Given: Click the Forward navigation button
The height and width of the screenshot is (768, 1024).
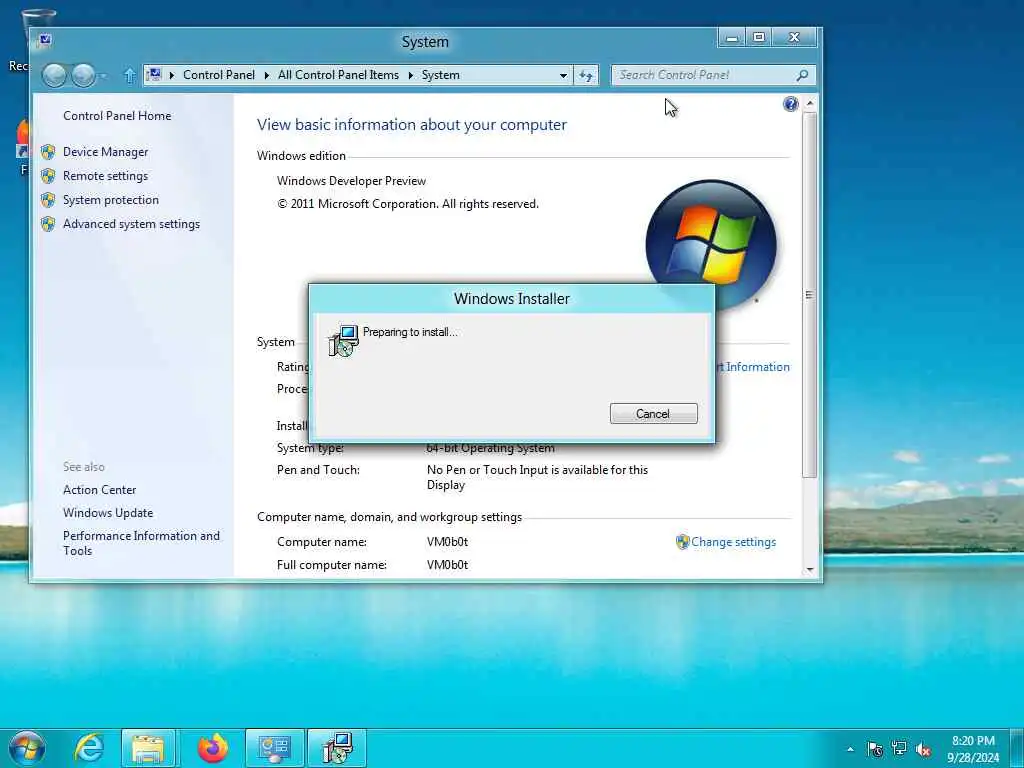Looking at the screenshot, I should click(x=83, y=76).
